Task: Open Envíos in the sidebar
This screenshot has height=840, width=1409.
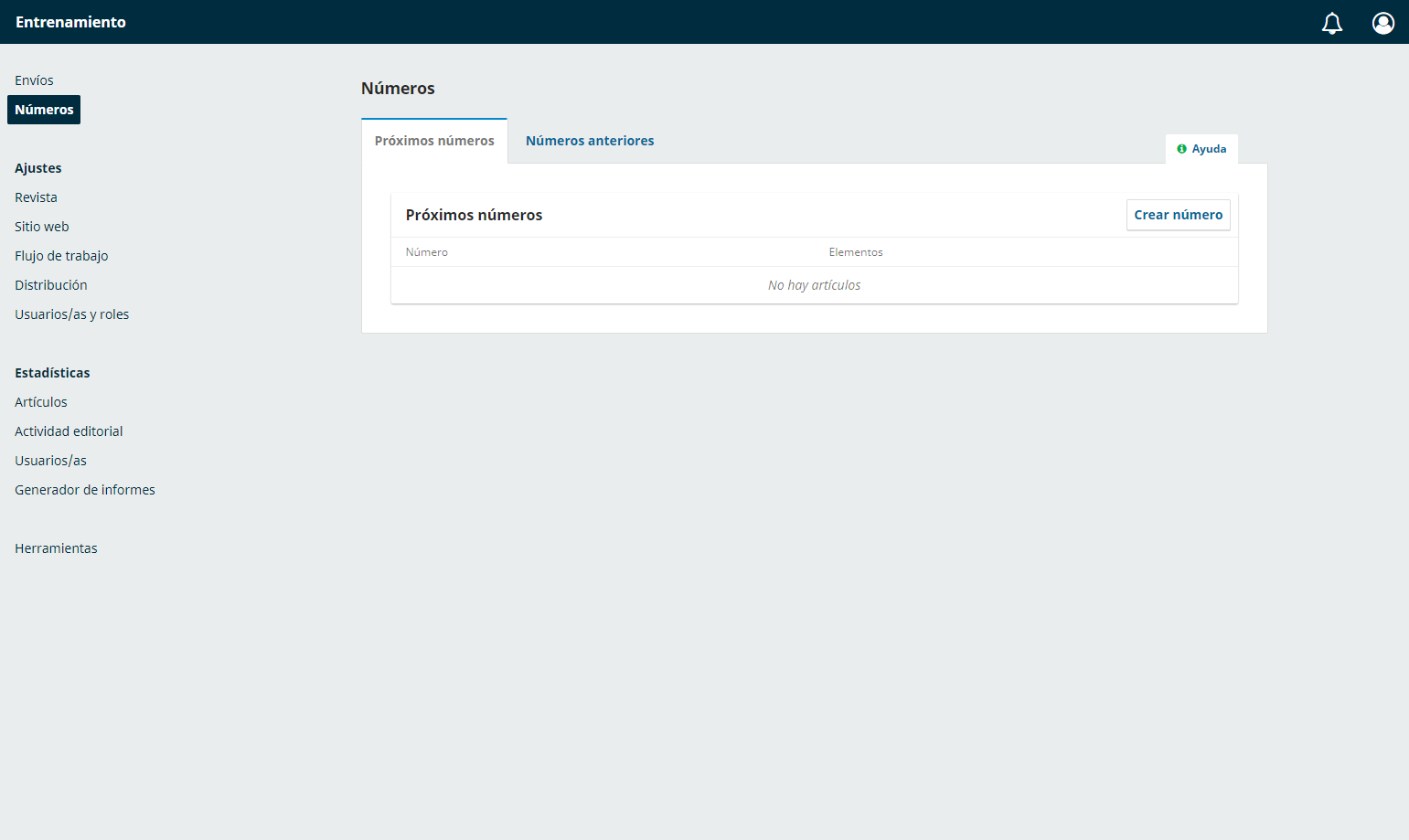Action: pos(34,80)
